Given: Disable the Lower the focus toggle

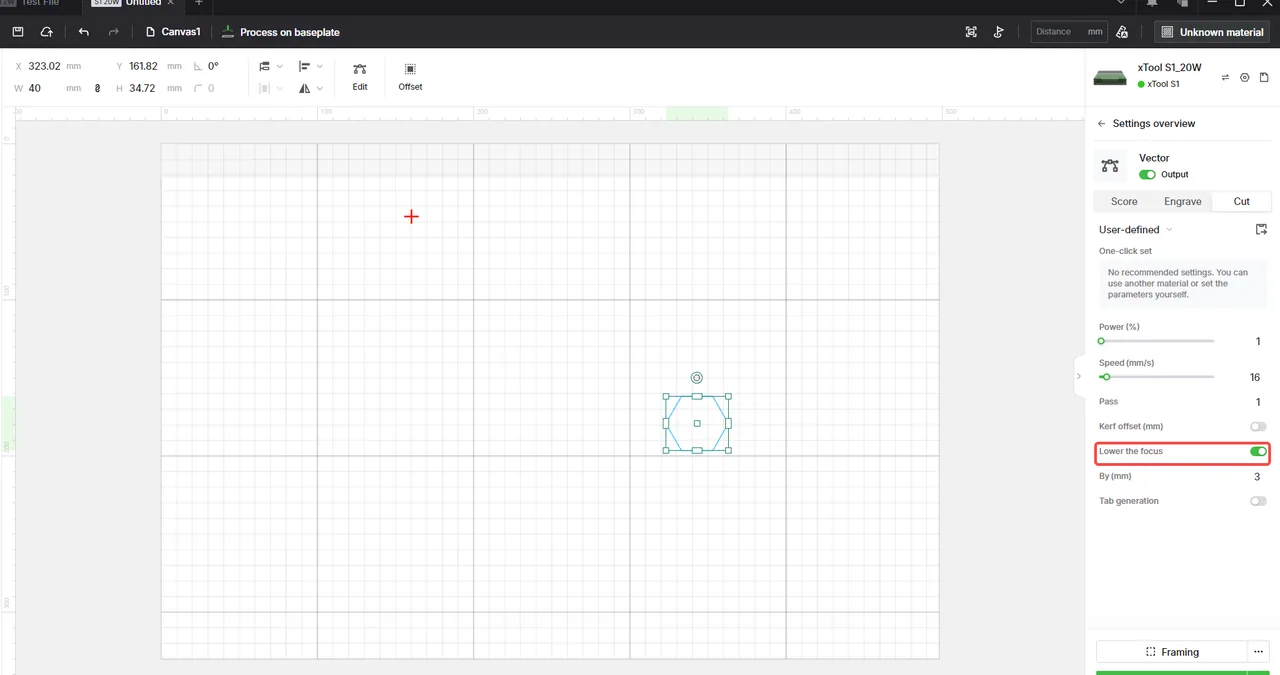Looking at the screenshot, I should pyautogui.click(x=1258, y=452).
